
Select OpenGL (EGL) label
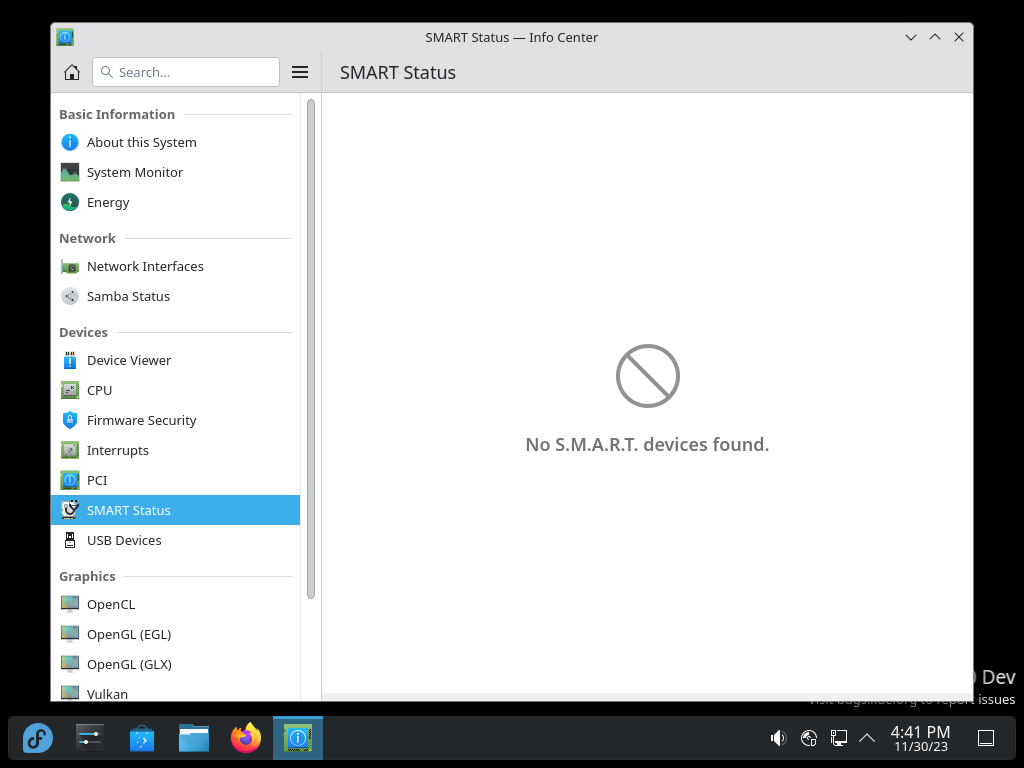(x=129, y=635)
